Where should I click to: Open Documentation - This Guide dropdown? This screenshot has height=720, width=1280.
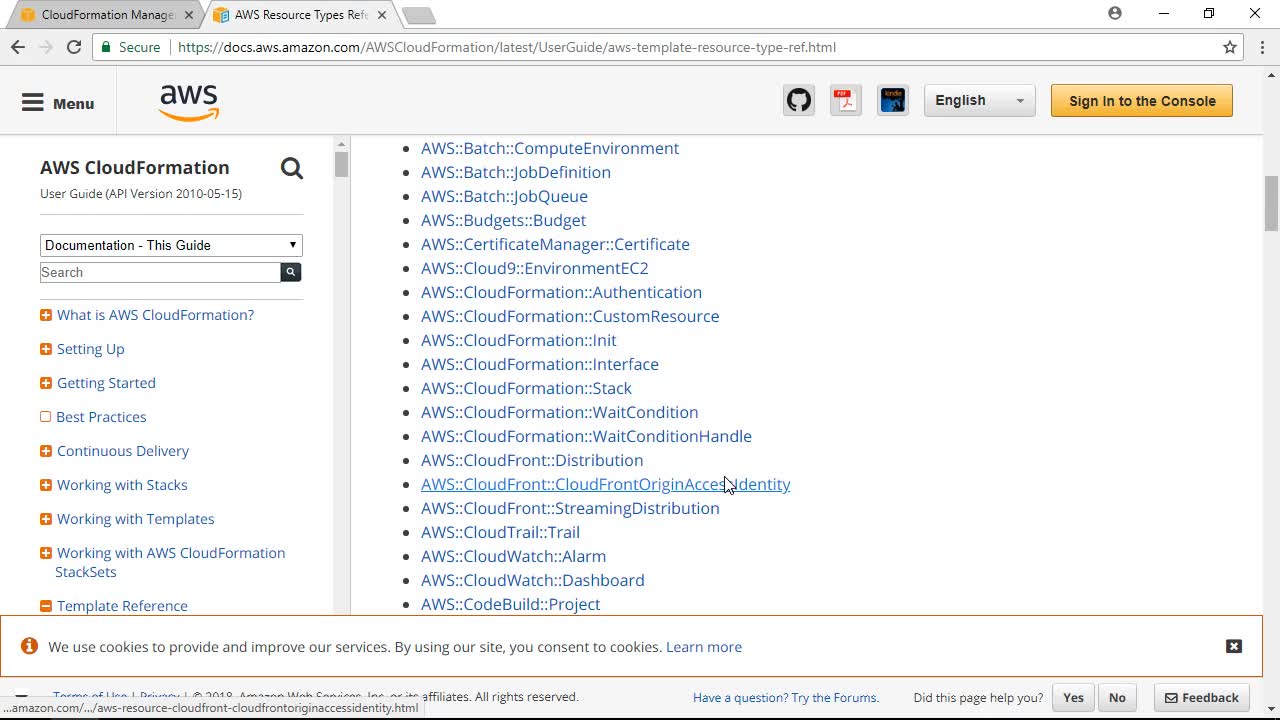pyautogui.click(x=171, y=245)
